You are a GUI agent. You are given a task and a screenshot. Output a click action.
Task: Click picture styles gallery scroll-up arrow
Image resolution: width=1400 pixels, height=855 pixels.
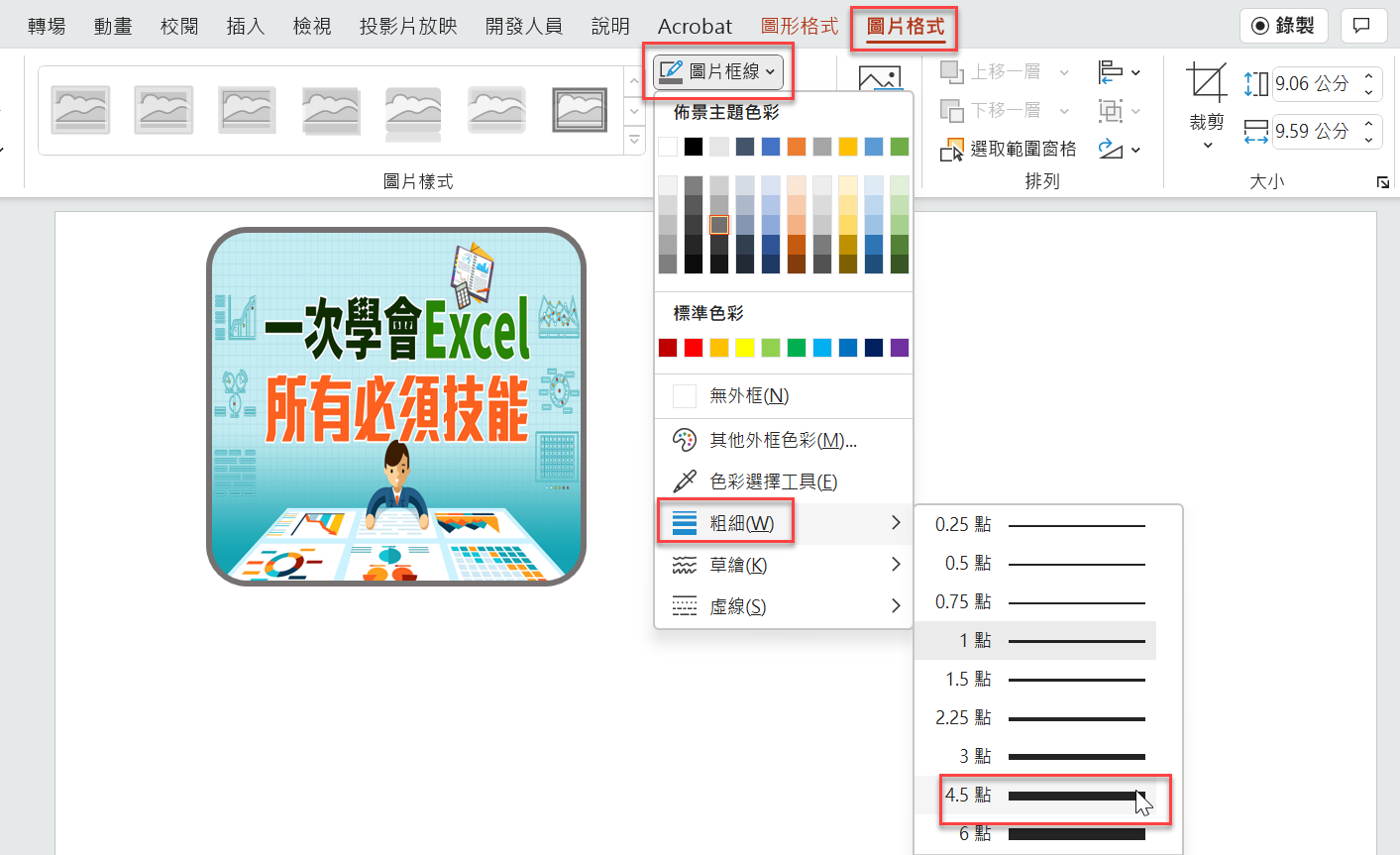[635, 81]
